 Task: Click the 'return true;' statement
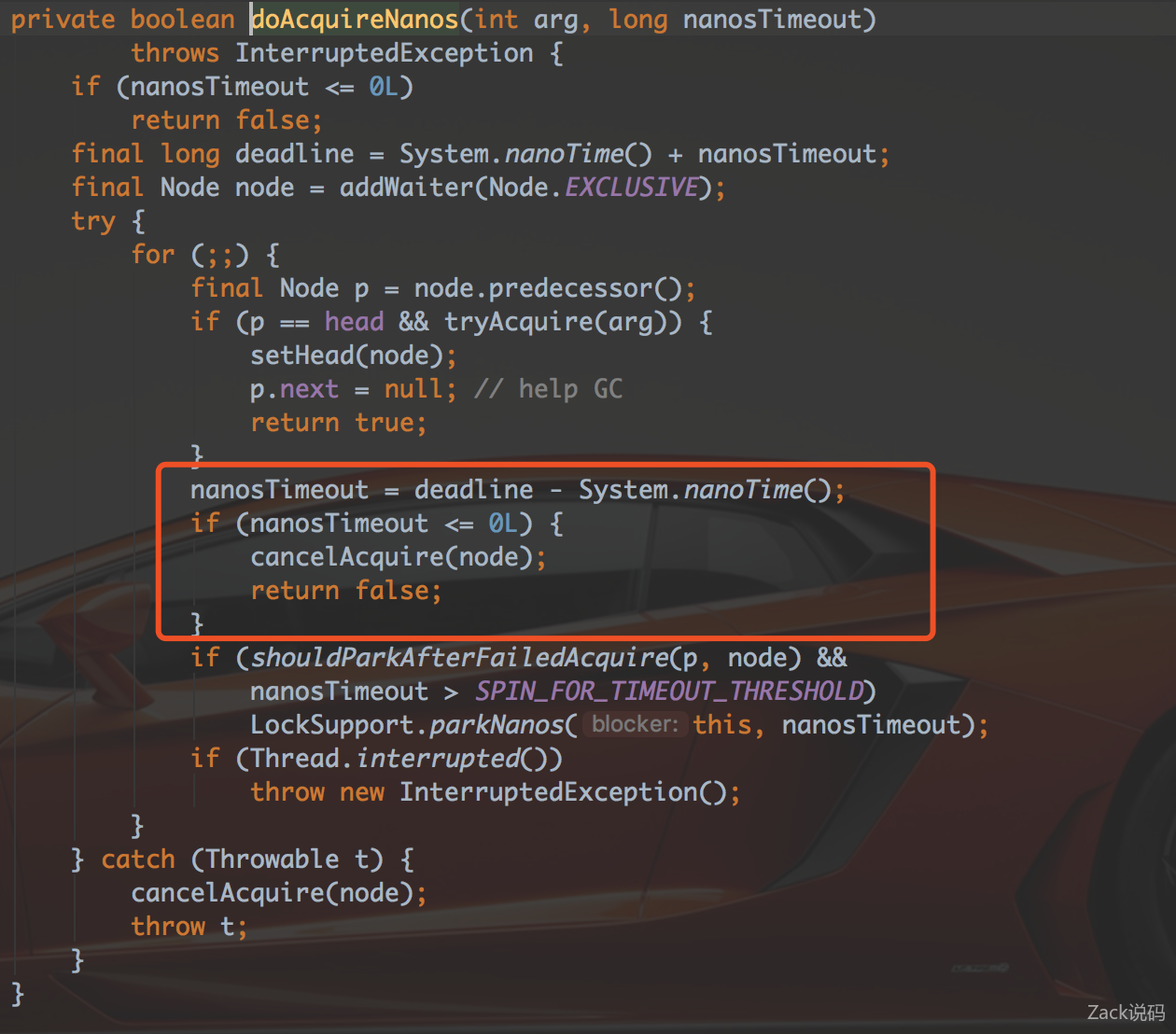(x=339, y=423)
